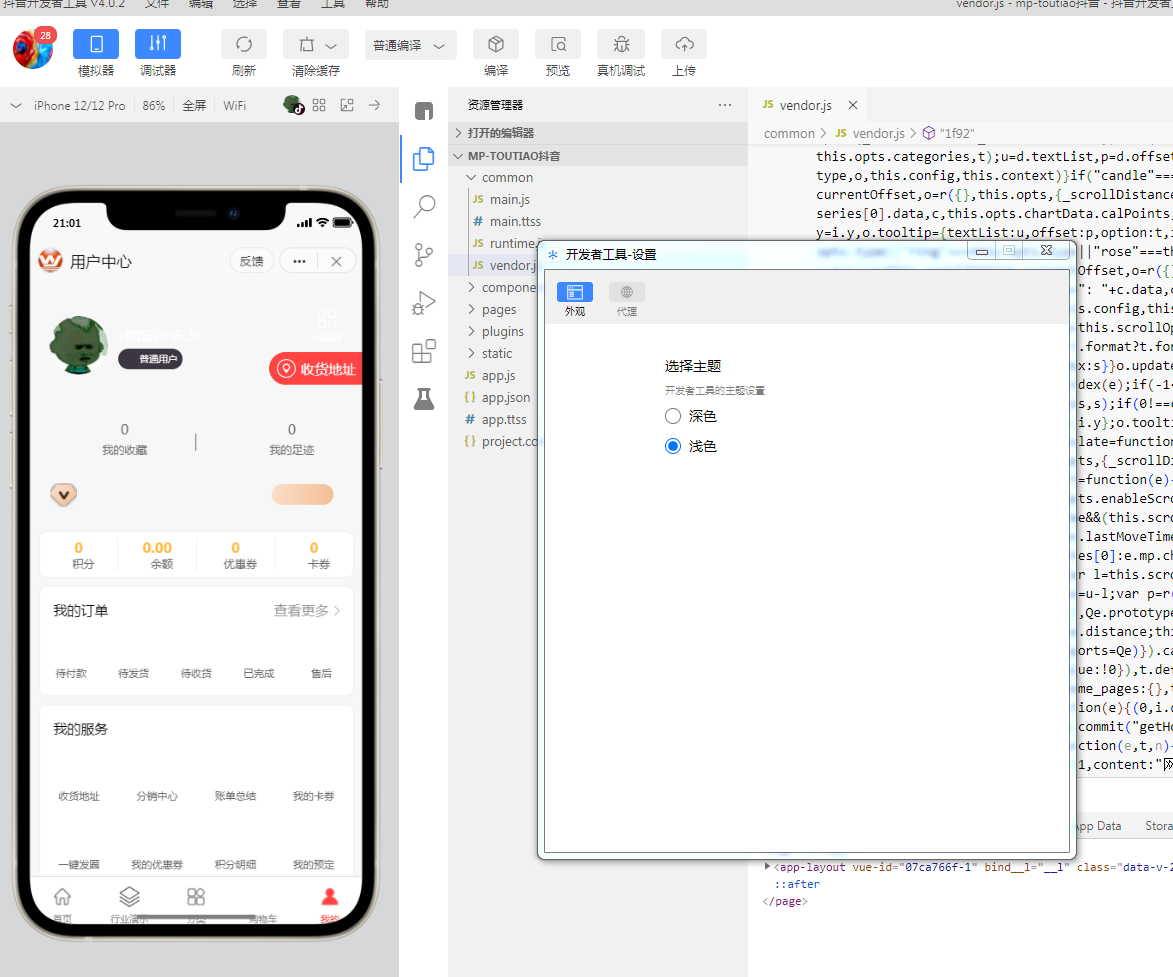Click the user avatar in the top toolbar

(x=34, y=48)
